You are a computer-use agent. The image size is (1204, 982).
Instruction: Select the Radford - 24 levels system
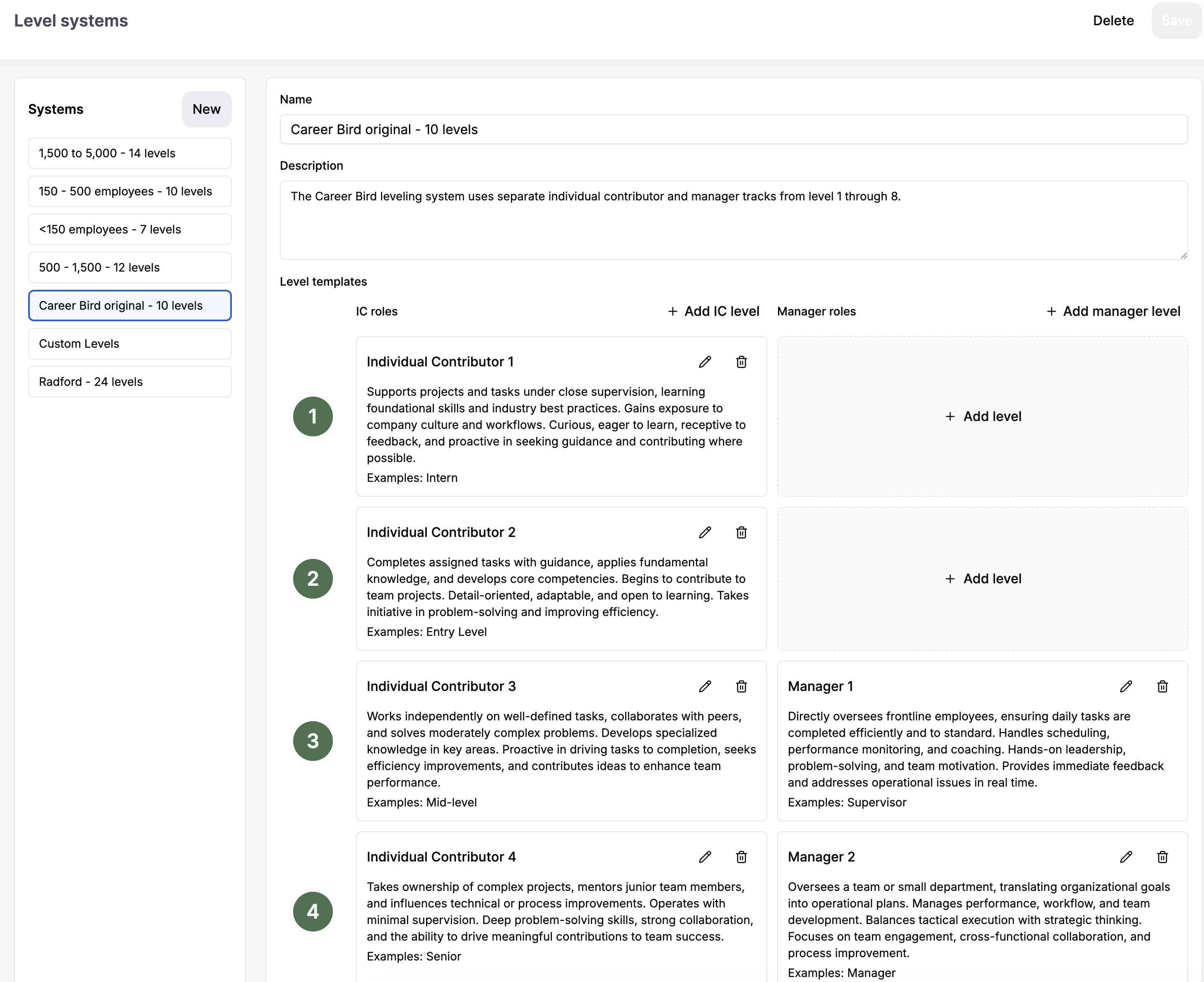(130, 382)
